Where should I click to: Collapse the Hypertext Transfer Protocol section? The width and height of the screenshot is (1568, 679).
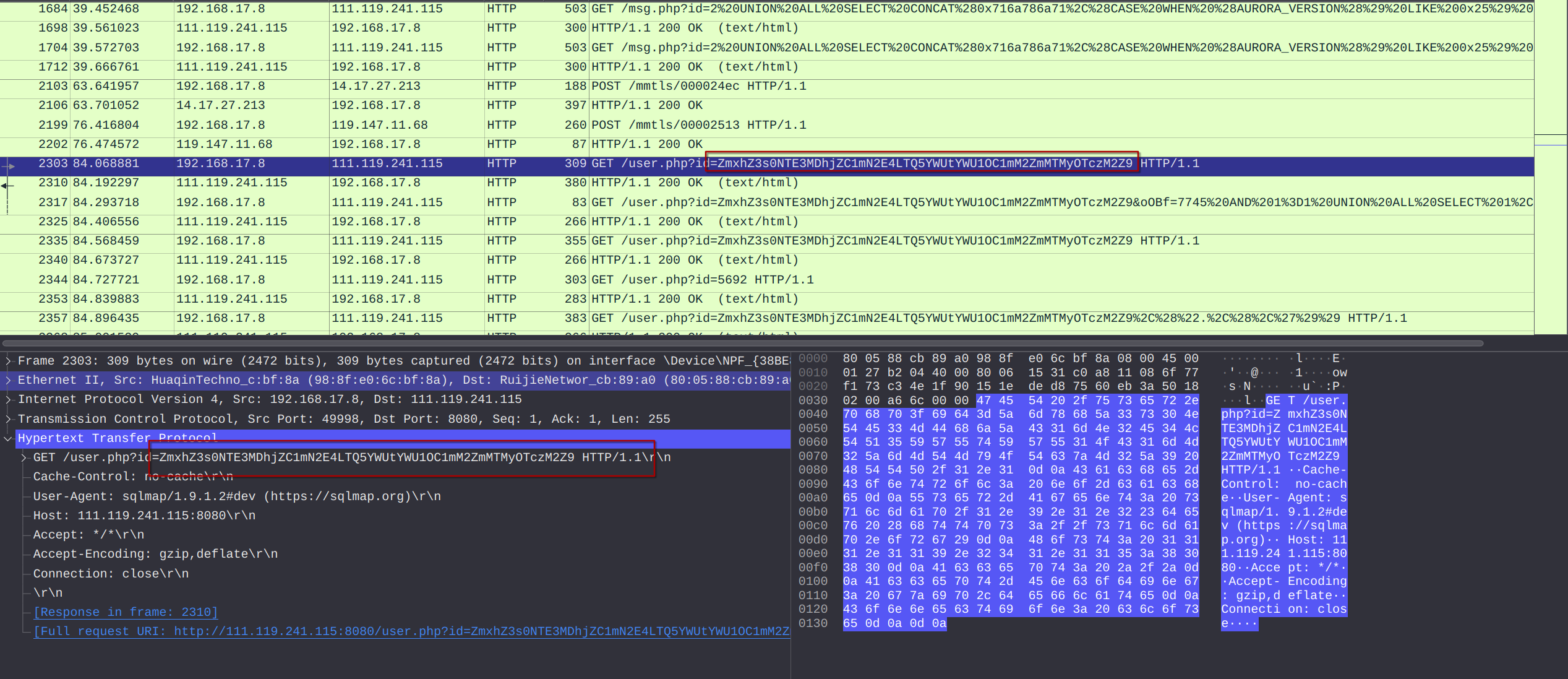click(8, 438)
